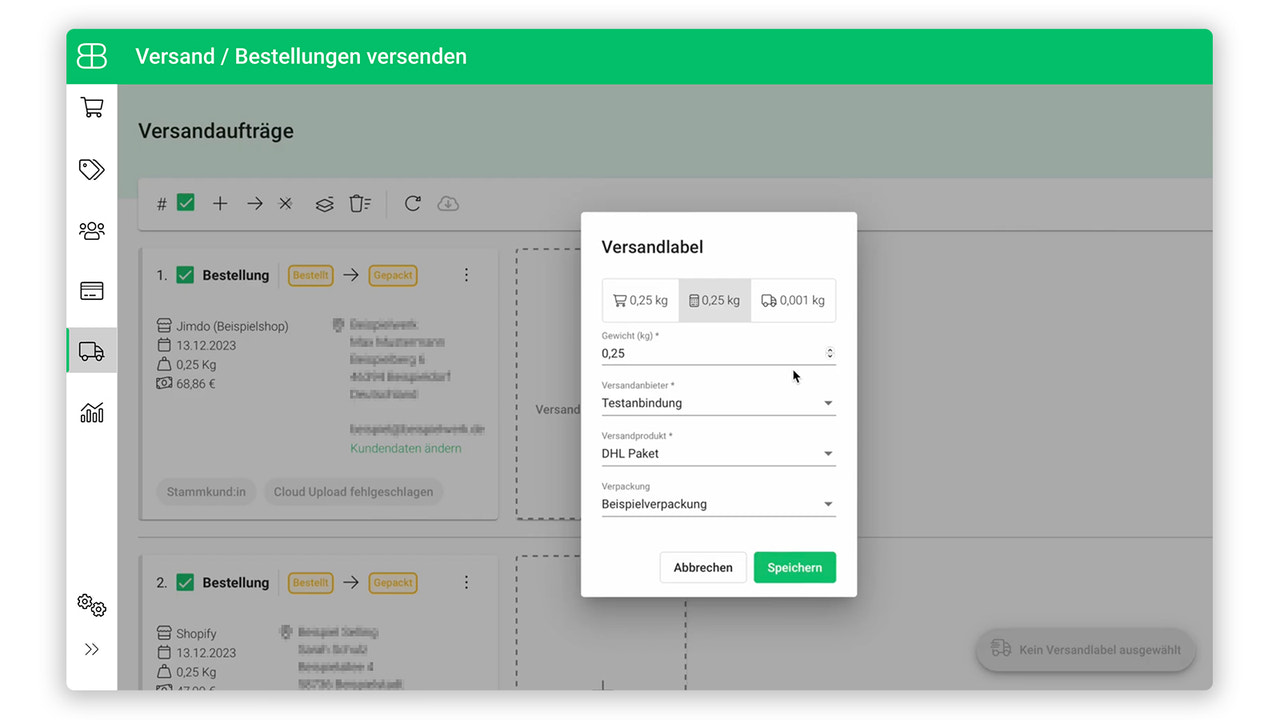This screenshot has height=720, width=1280.
Task: Click the trash delete icon in toolbar
Action: pyautogui.click(x=360, y=203)
